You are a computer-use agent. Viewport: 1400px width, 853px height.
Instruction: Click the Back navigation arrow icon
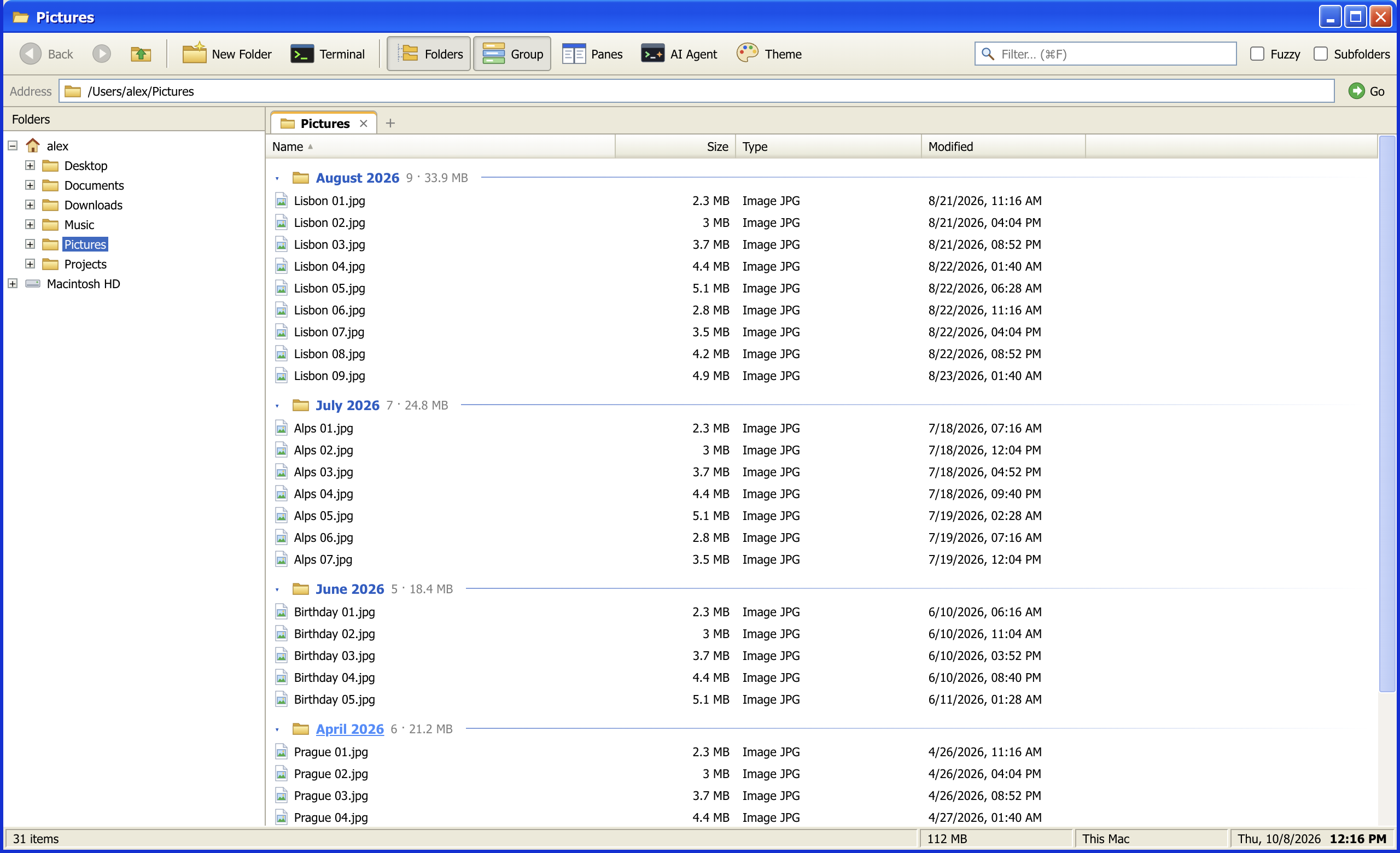coord(30,54)
